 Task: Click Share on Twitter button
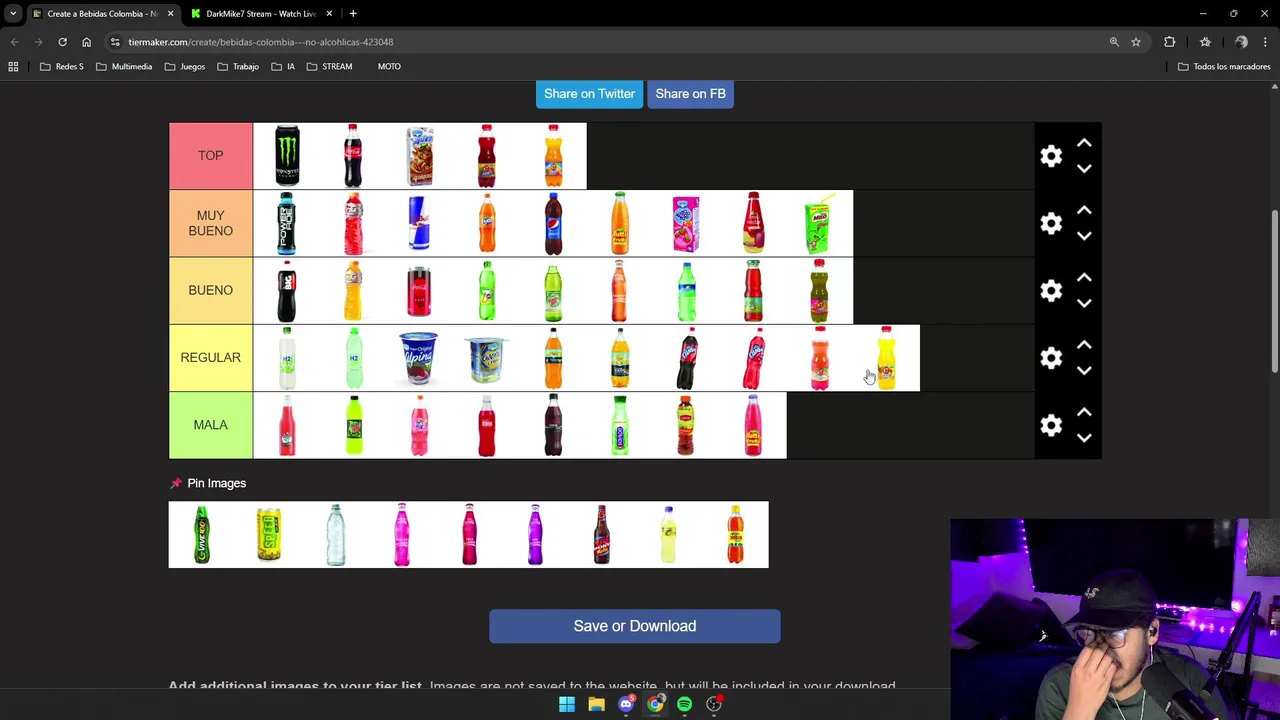coord(589,93)
